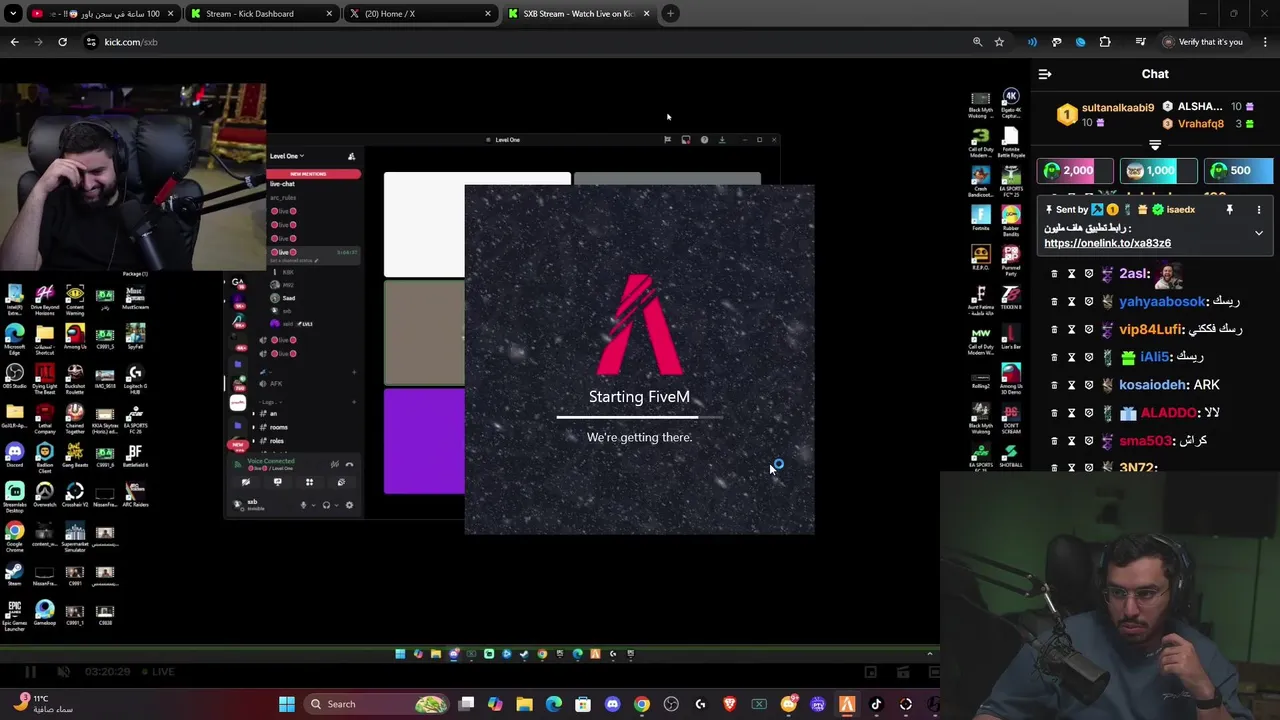
Task: Click the FiveM loading progress bar
Action: 640,417
